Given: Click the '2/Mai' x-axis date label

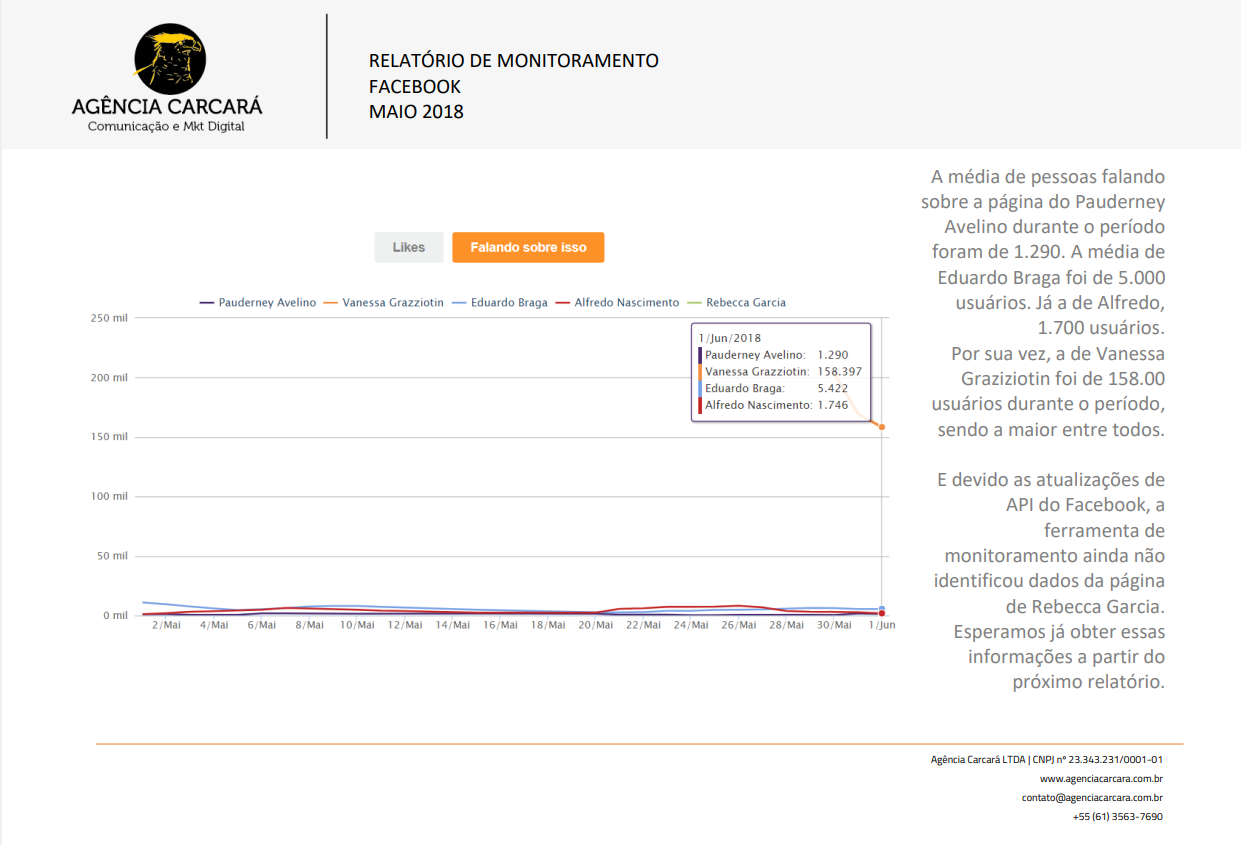Looking at the screenshot, I should click(x=166, y=626).
